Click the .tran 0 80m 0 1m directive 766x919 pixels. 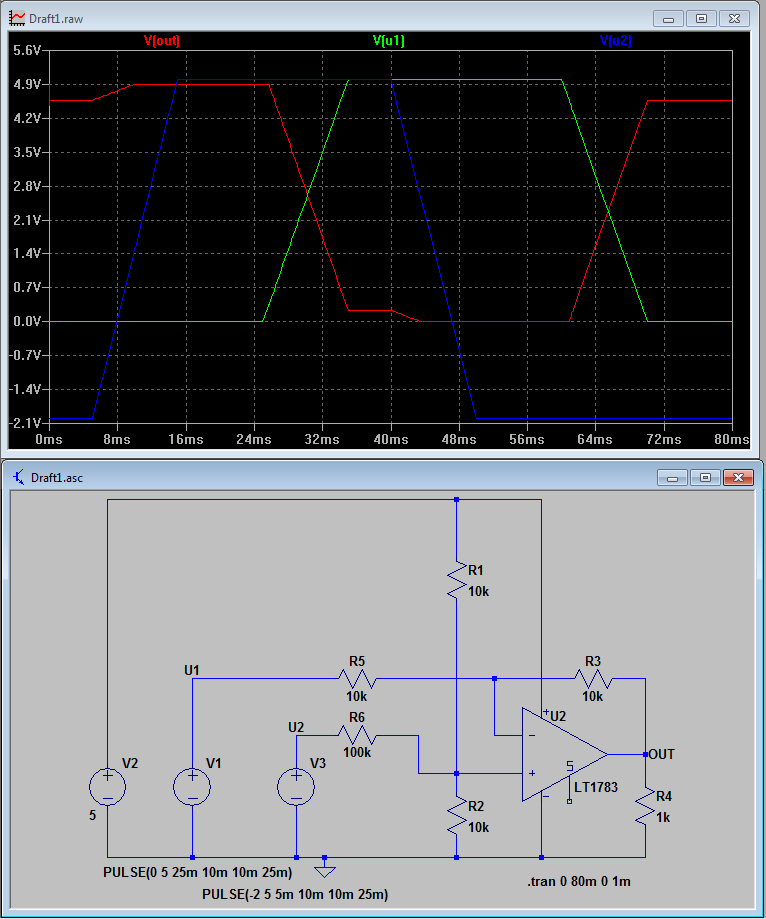coord(579,881)
